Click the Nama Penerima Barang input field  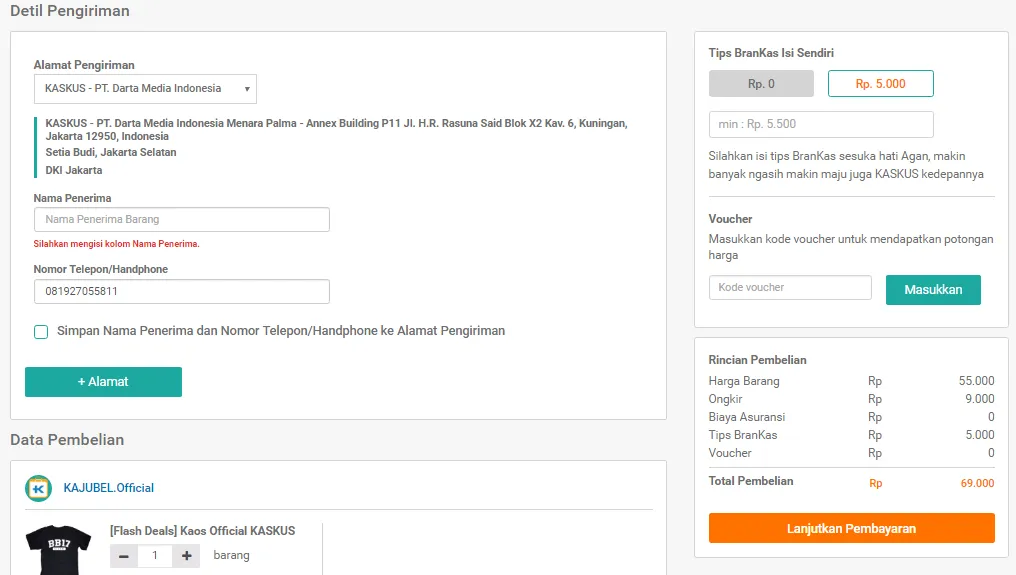click(181, 219)
